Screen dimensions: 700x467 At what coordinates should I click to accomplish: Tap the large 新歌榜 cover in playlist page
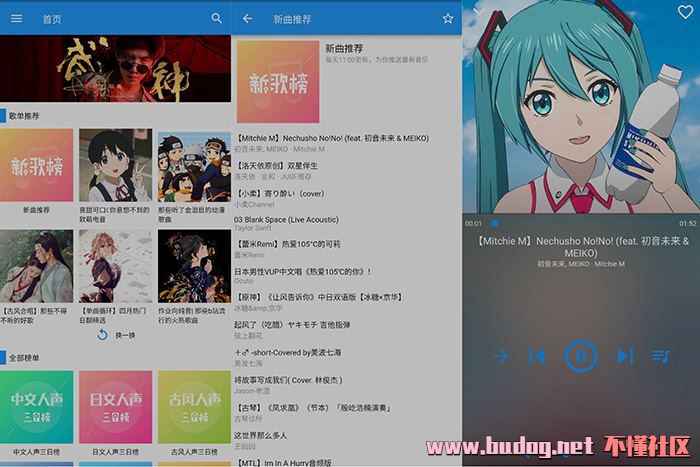pyautogui.click(x=278, y=82)
